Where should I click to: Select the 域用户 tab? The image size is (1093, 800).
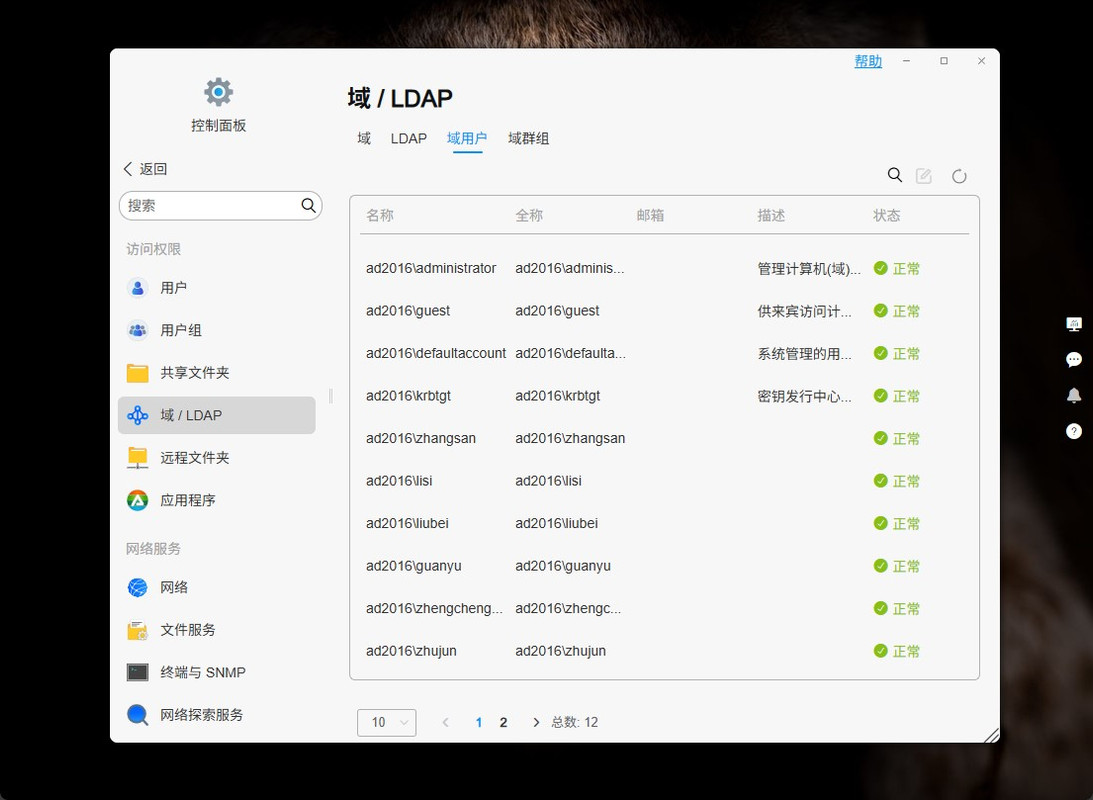click(x=467, y=138)
